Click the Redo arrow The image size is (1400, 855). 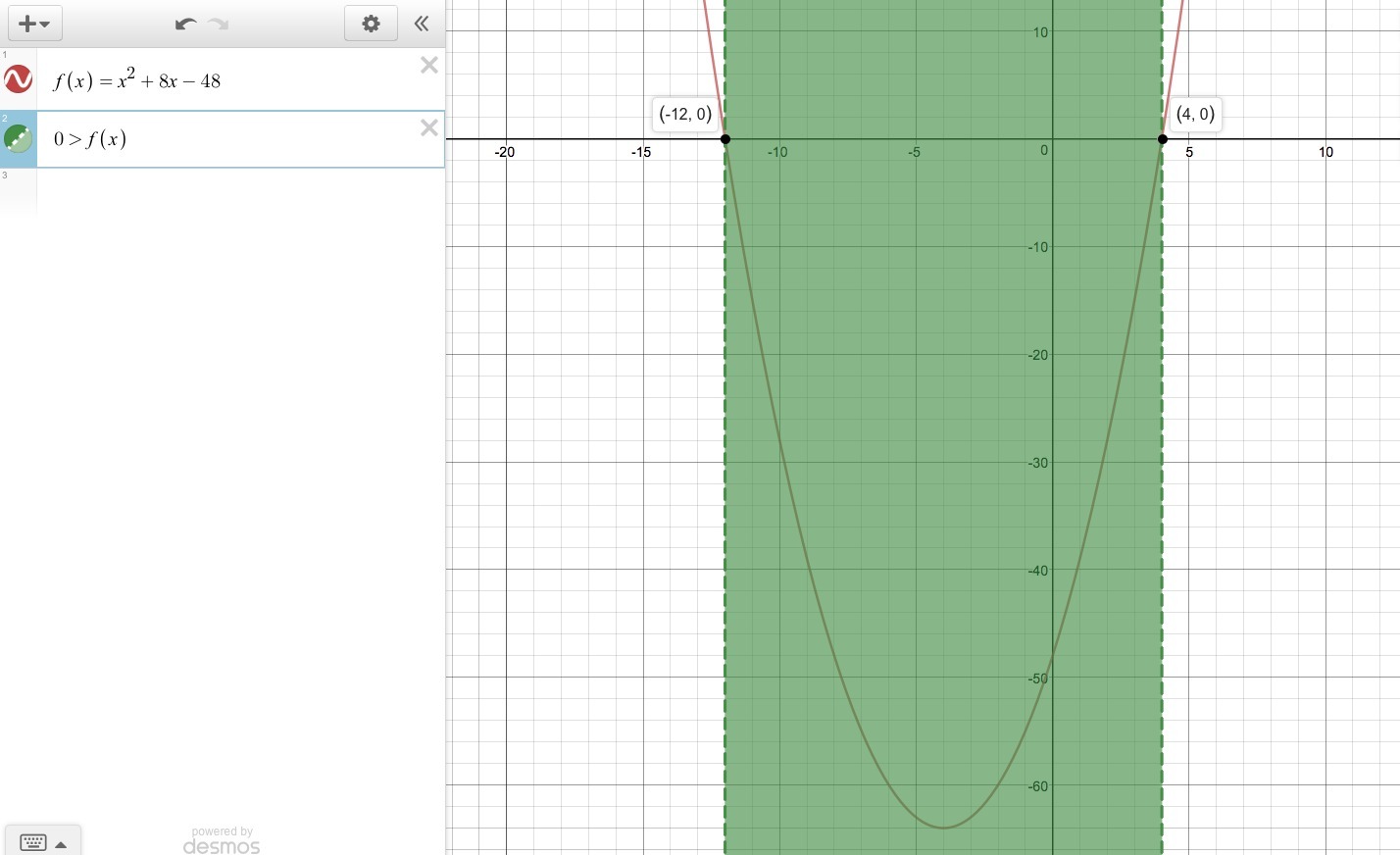pos(219,24)
